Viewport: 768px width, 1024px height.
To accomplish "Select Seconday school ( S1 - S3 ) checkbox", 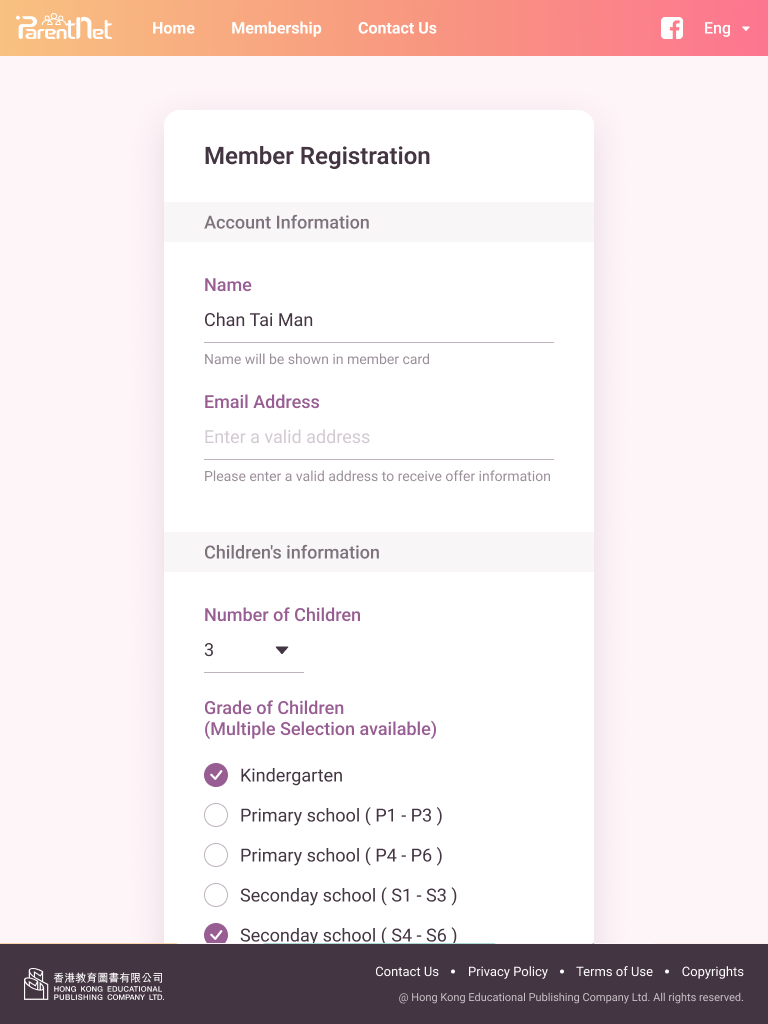I will 216,895.
